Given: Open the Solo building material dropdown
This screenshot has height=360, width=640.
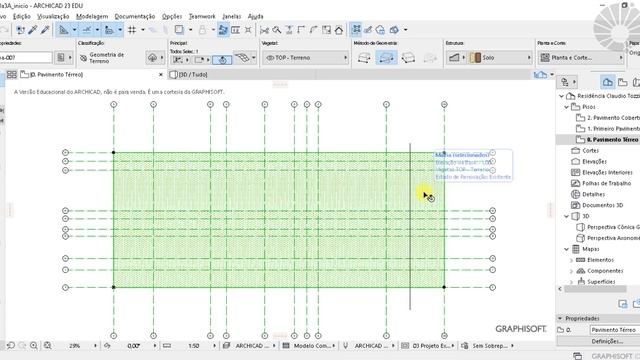Looking at the screenshot, I should [500, 58].
